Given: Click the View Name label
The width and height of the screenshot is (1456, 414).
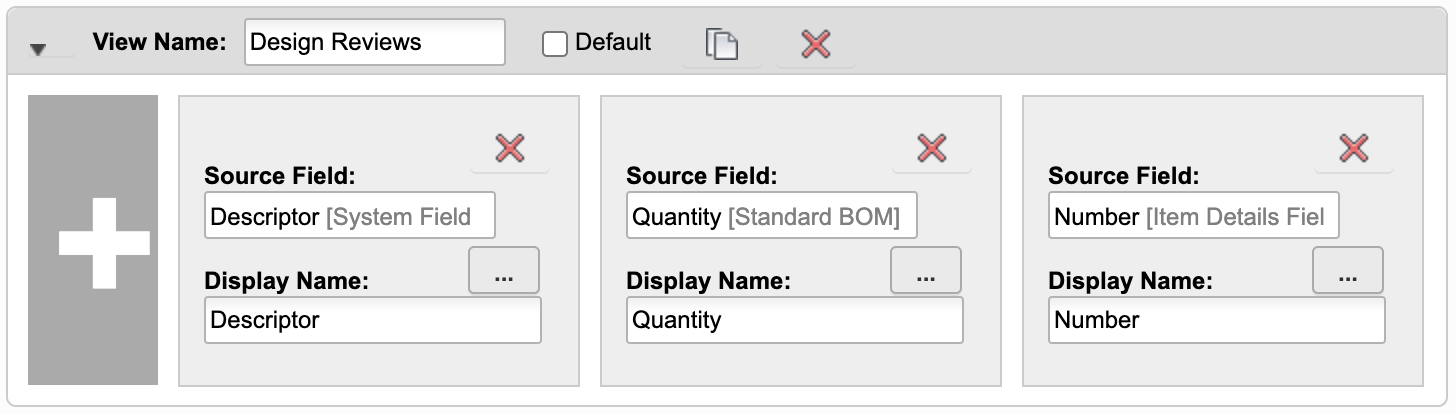Looking at the screenshot, I should pyautogui.click(x=160, y=43).
